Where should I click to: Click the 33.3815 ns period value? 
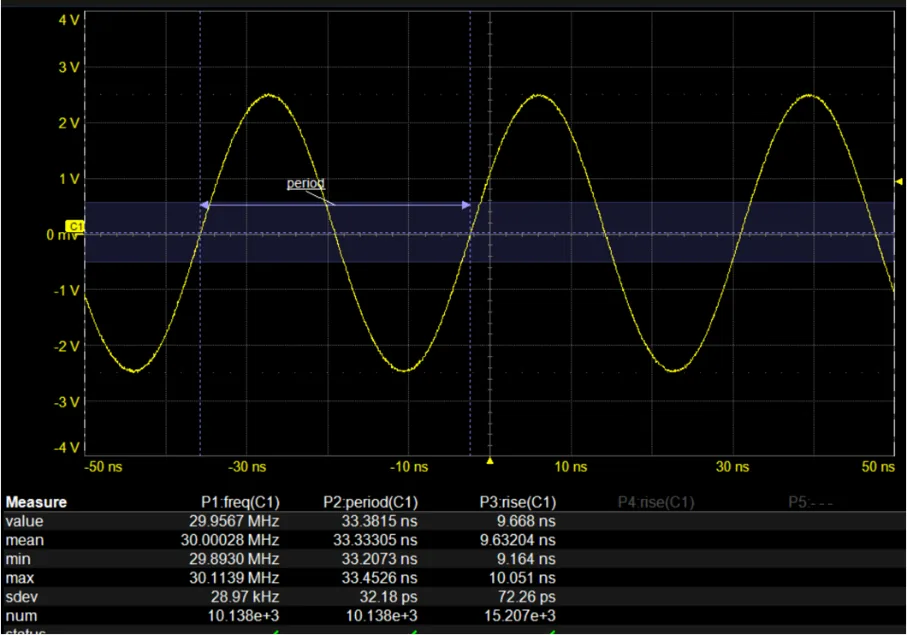(x=379, y=521)
